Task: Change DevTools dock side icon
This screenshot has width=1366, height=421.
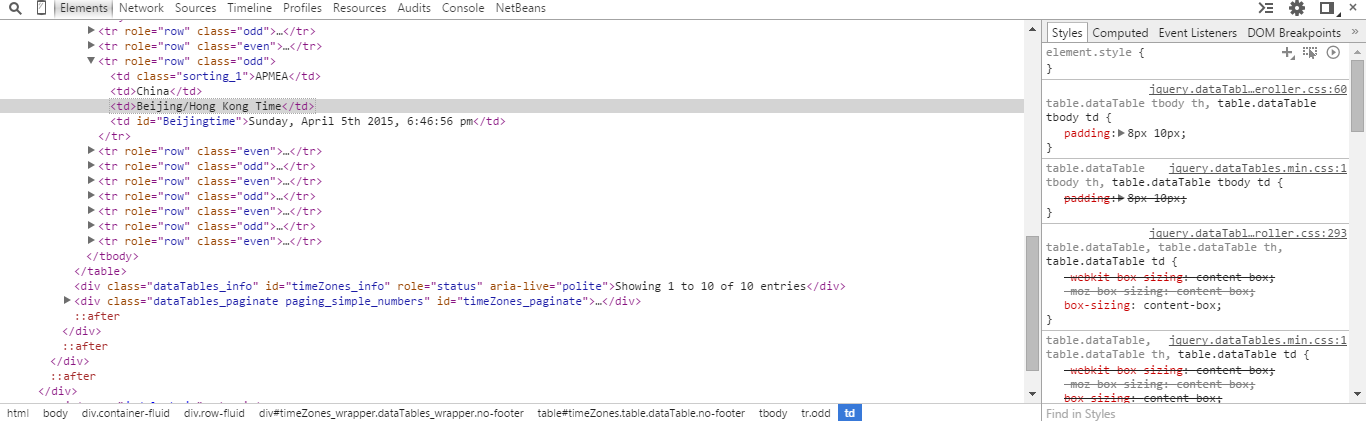Action: [x=1328, y=8]
